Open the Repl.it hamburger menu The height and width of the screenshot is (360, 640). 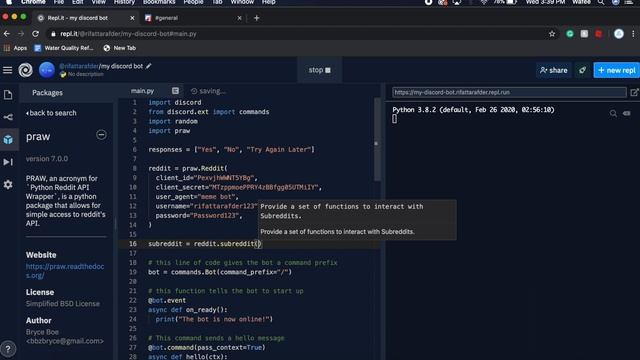tap(7, 70)
